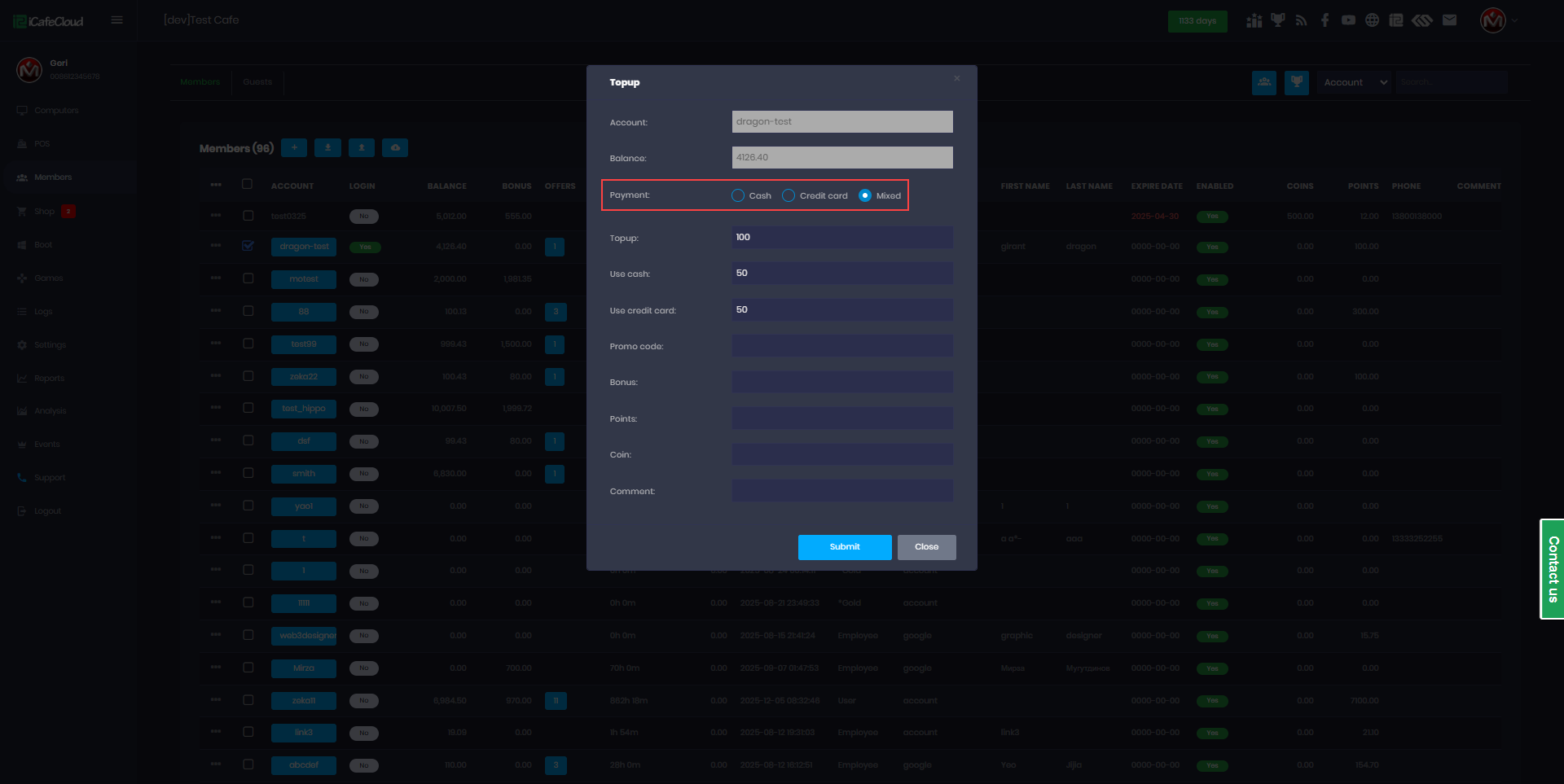Select the Cash payment option
Viewport: 1564px width, 784px height.
(x=738, y=195)
